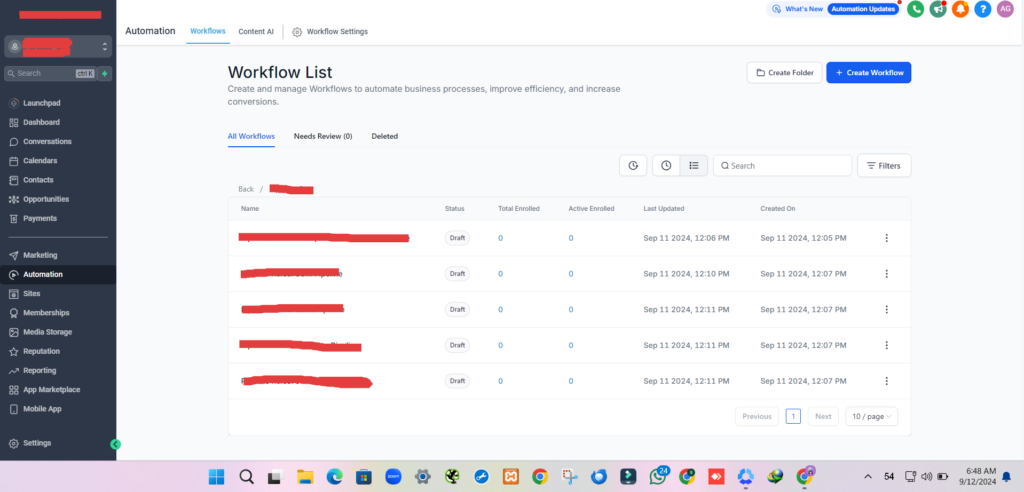The image size is (1024, 492).
Task: Select the All Workflows tab
Action: point(251,137)
